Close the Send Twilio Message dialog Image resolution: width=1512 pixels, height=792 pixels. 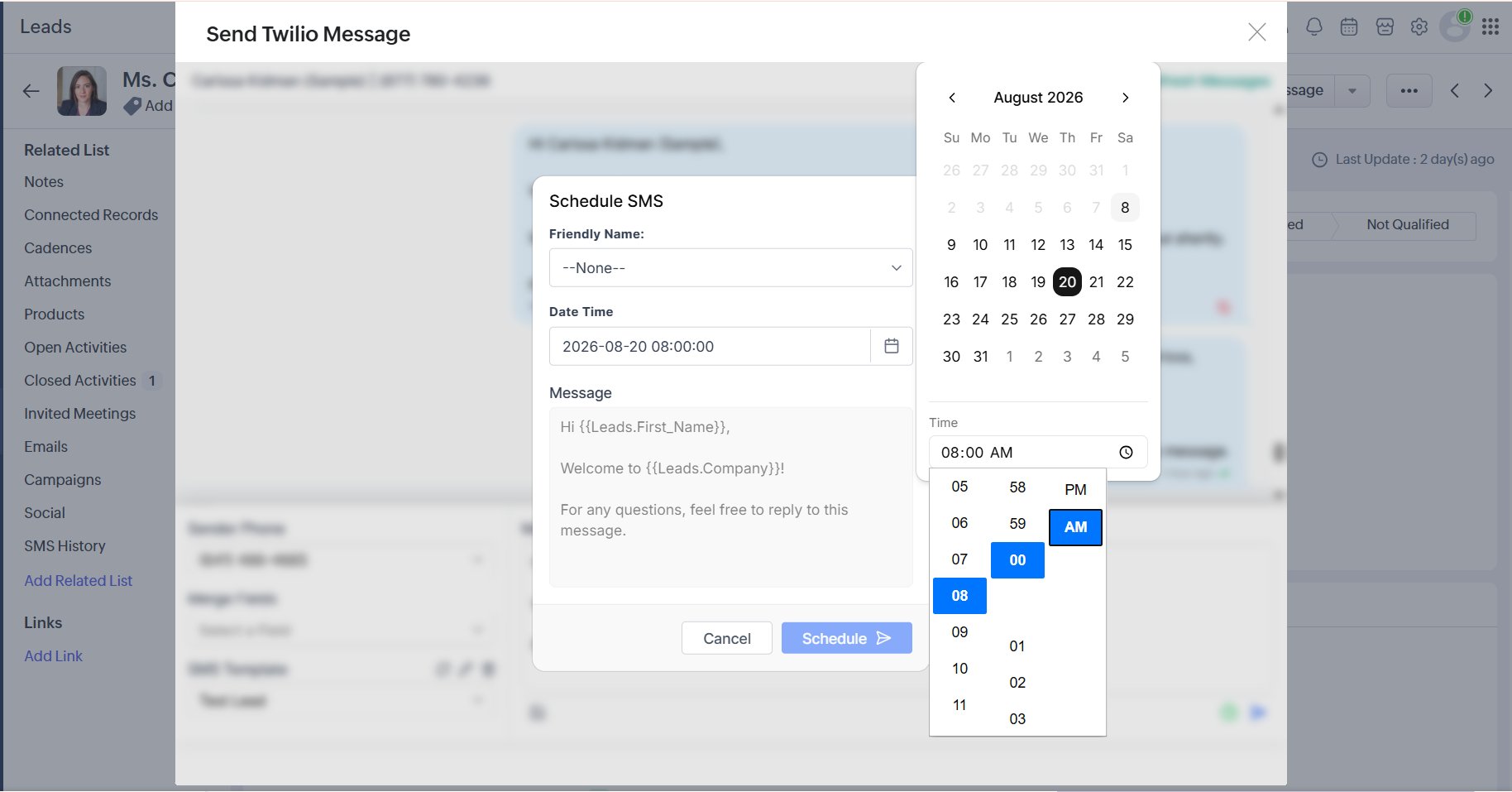[x=1257, y=32]
